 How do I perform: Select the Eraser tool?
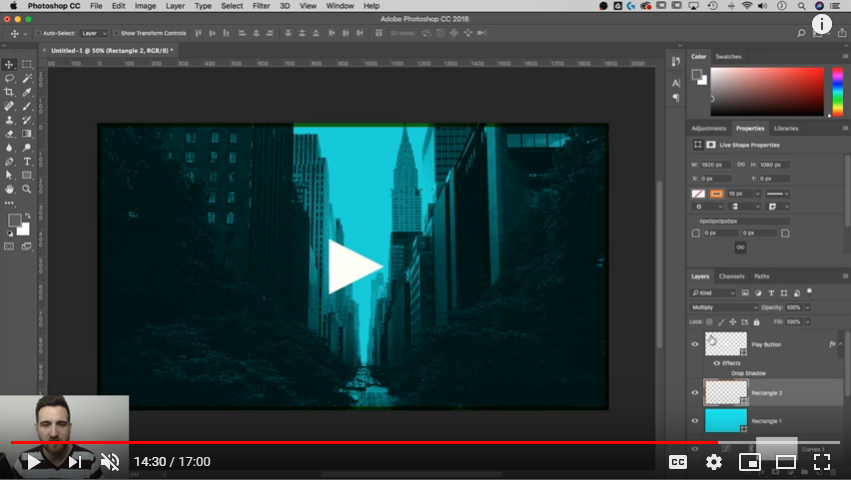click(x=9, y=134)
